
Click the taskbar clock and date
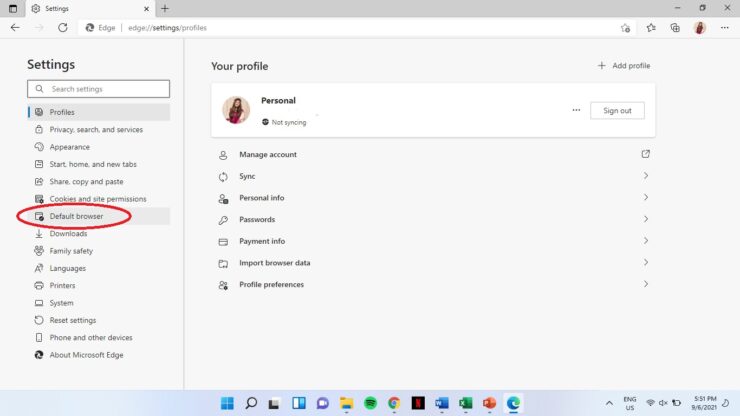click(x=704, y=403)
